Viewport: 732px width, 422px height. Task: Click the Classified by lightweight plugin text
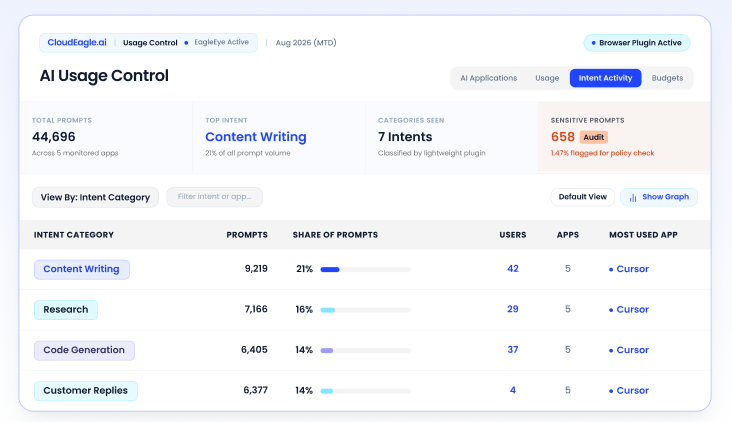point(431,153)
